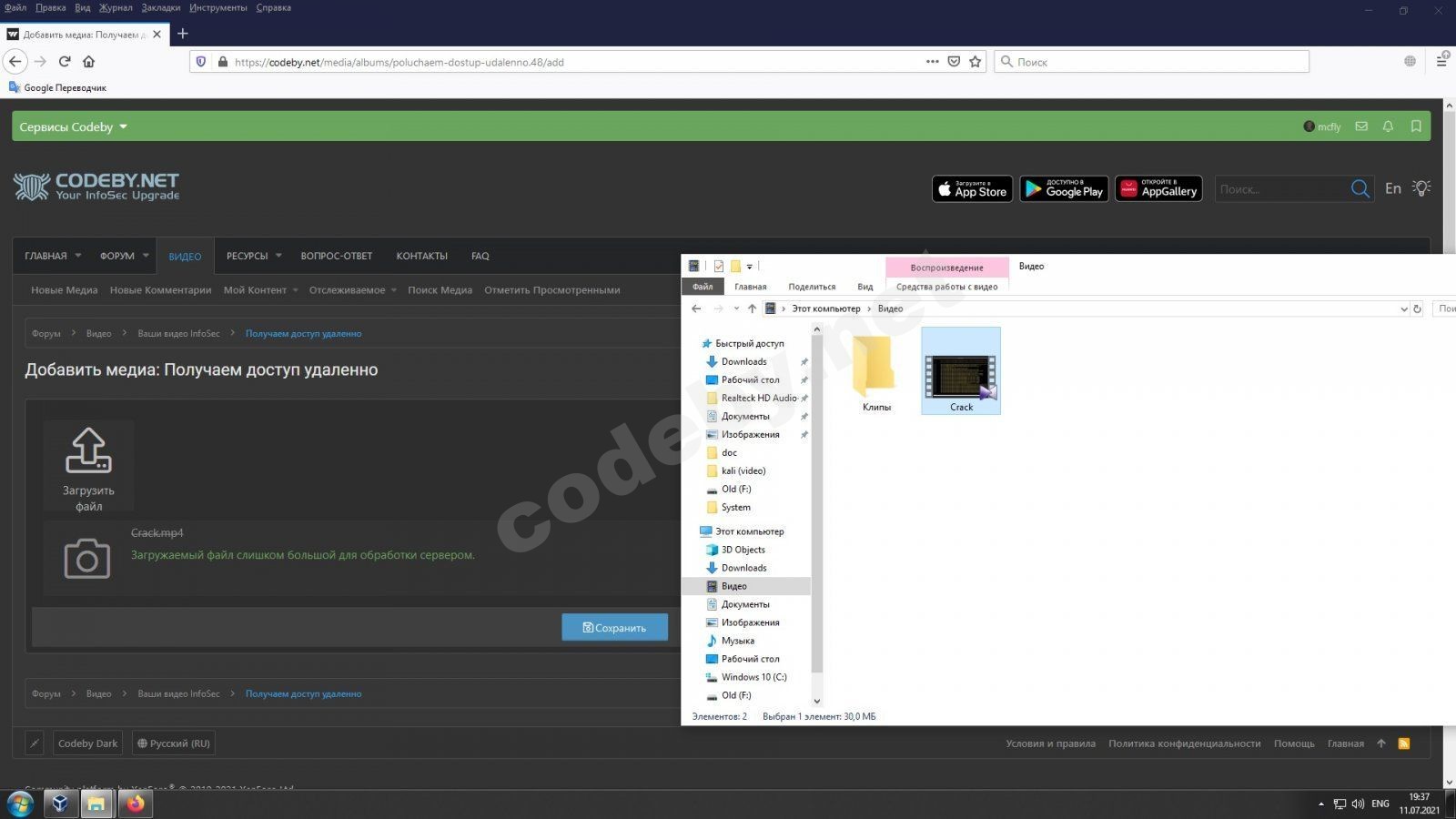
Task: Close the Codeby 'Добавить медиа' tab
Action: (157, 35)
